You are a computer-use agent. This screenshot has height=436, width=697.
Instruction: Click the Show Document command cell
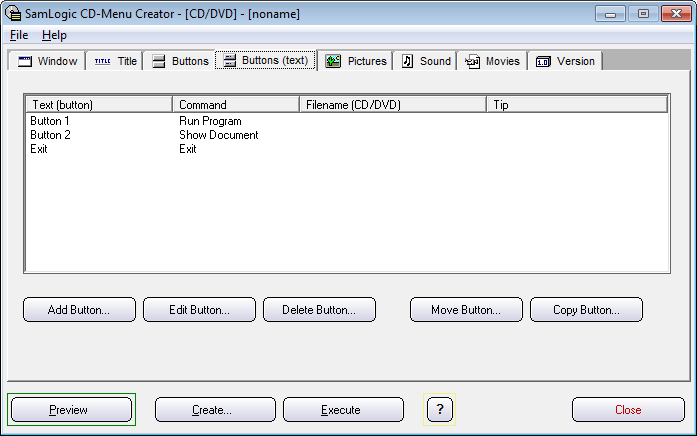tap(218, 135)
